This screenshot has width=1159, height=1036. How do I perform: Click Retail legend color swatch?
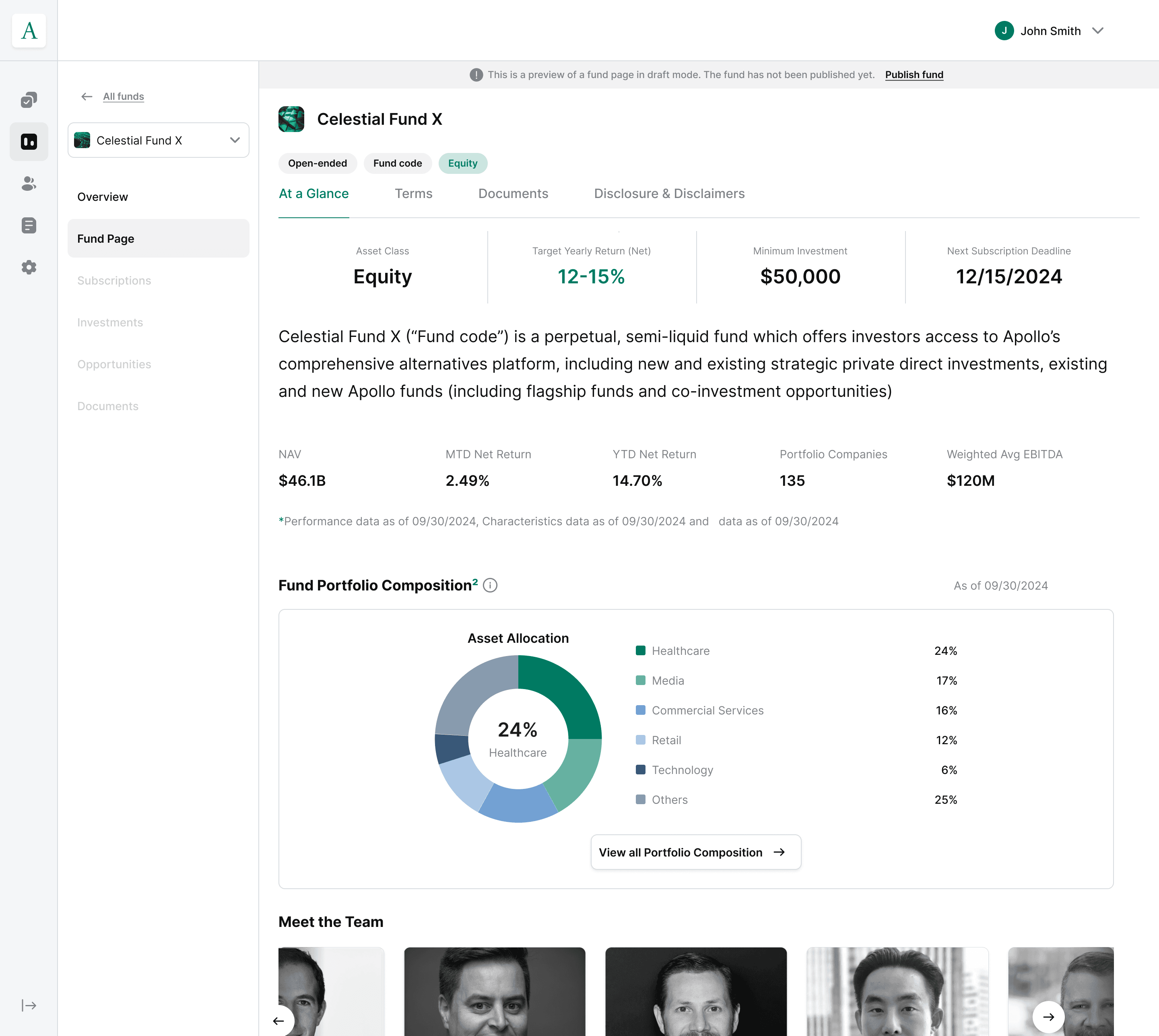pyautogui.click(x=640, y=740)
